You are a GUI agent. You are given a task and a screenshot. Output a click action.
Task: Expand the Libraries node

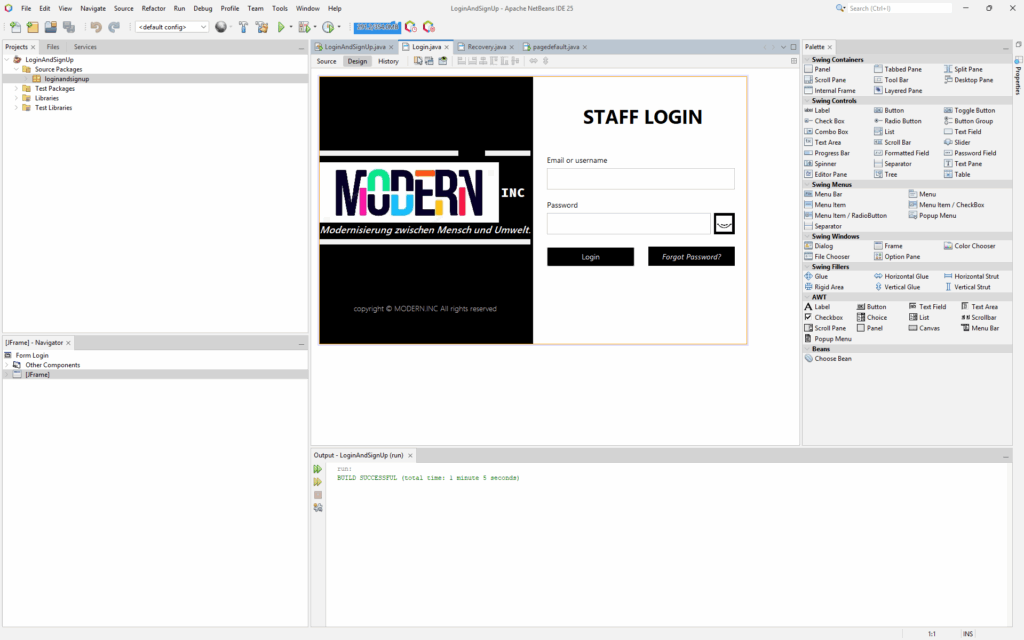click(16, 98)
